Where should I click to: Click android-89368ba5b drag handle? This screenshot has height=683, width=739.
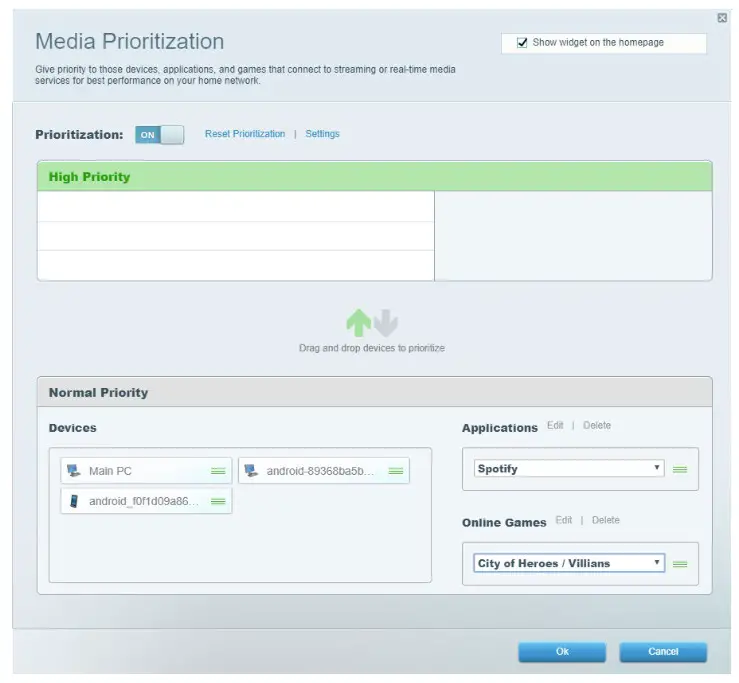click(x=395, y=471)
